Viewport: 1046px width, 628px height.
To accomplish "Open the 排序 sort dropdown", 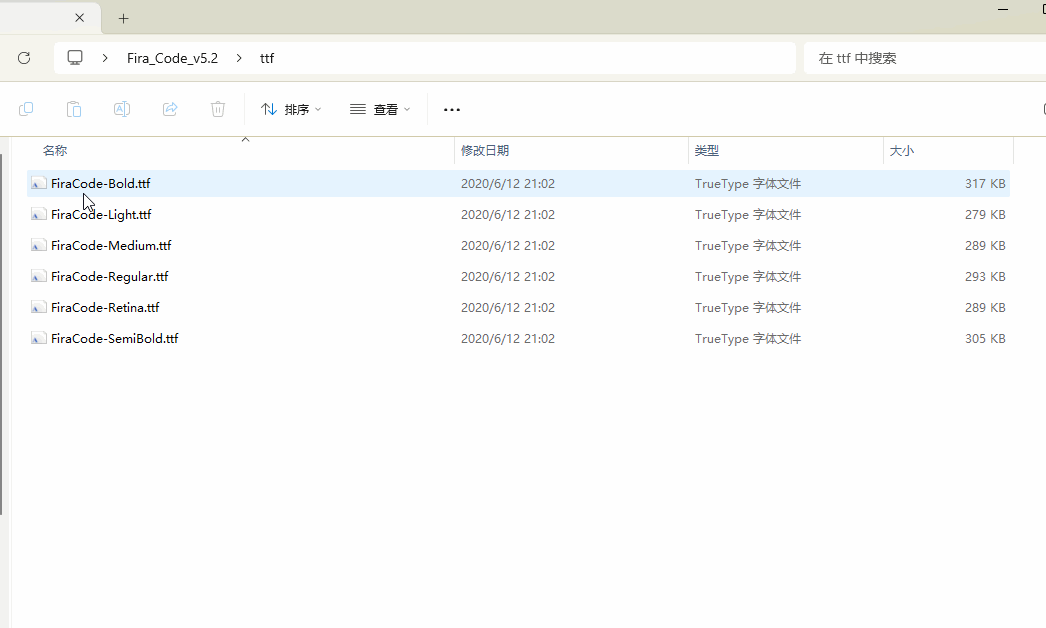I will pos(291,109).
